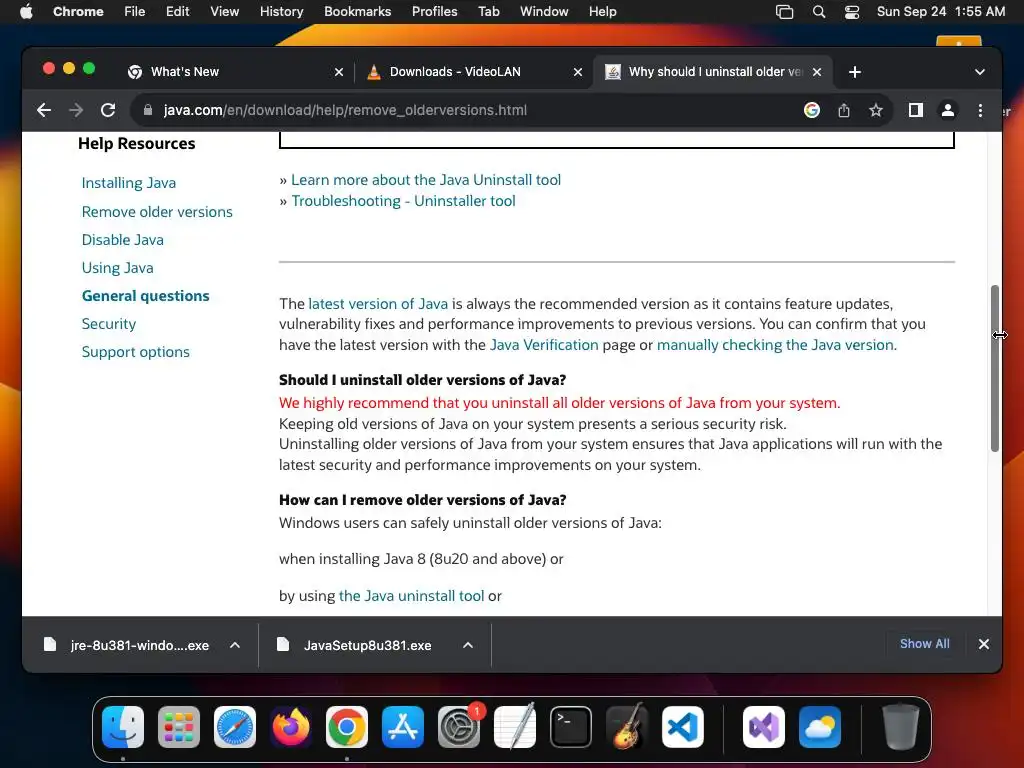
Task: Open the History menu
Action: coord(281,12)
